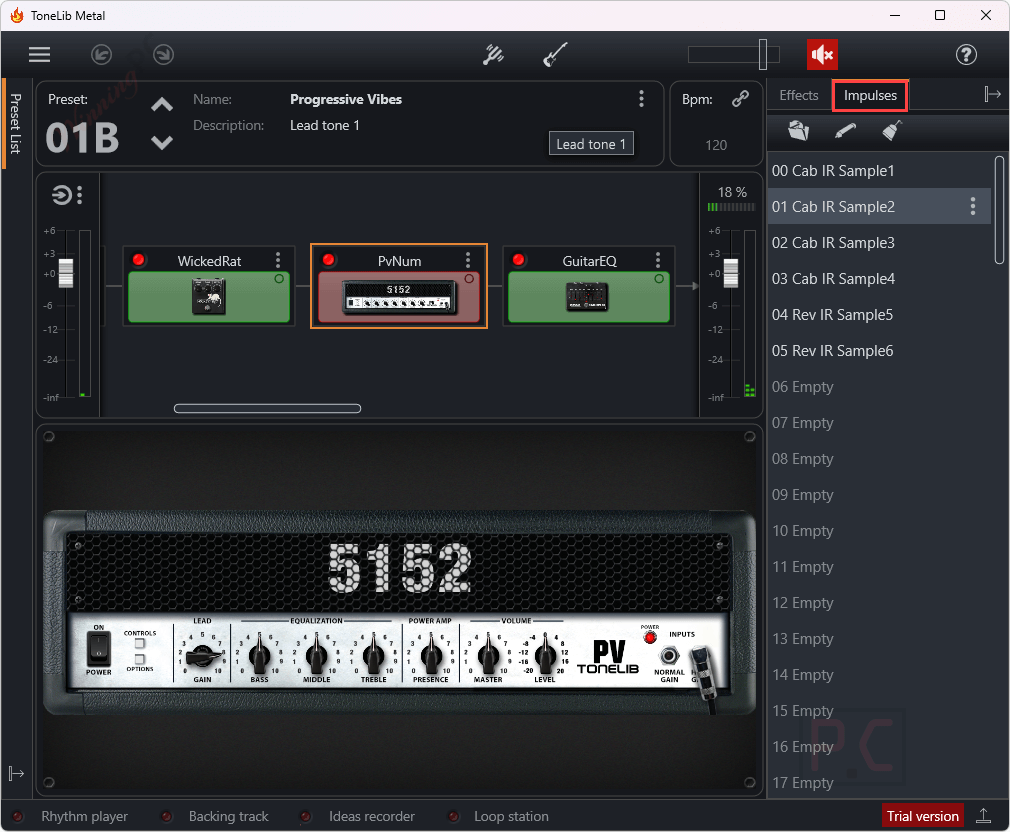
Task: Toggle GuitarEQ red power LED
Action: tap(519, 260)
